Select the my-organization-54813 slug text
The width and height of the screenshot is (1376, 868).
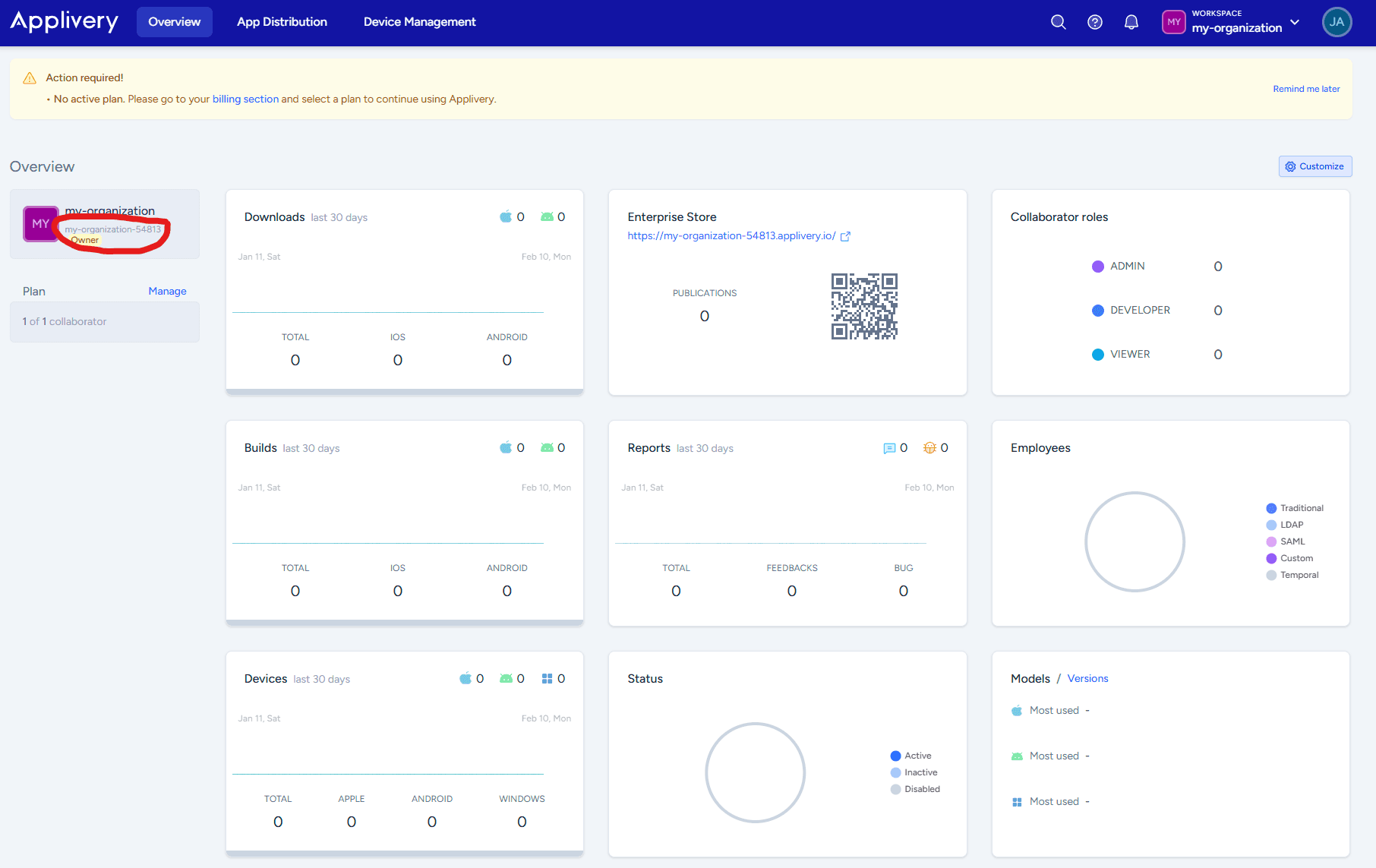(x=113, y=229)
